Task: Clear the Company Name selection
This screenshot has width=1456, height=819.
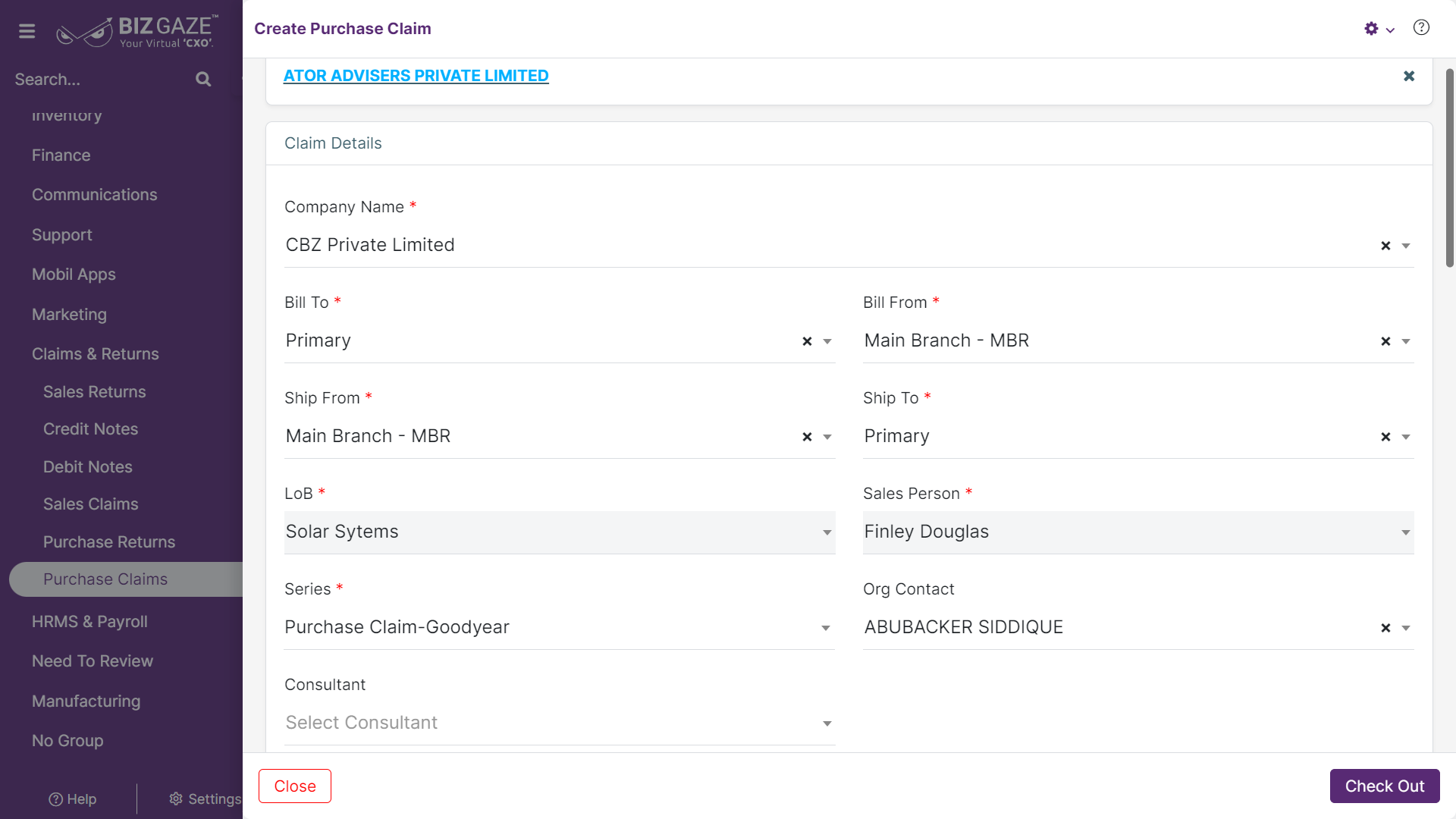Action: (x=1385, y=246)
